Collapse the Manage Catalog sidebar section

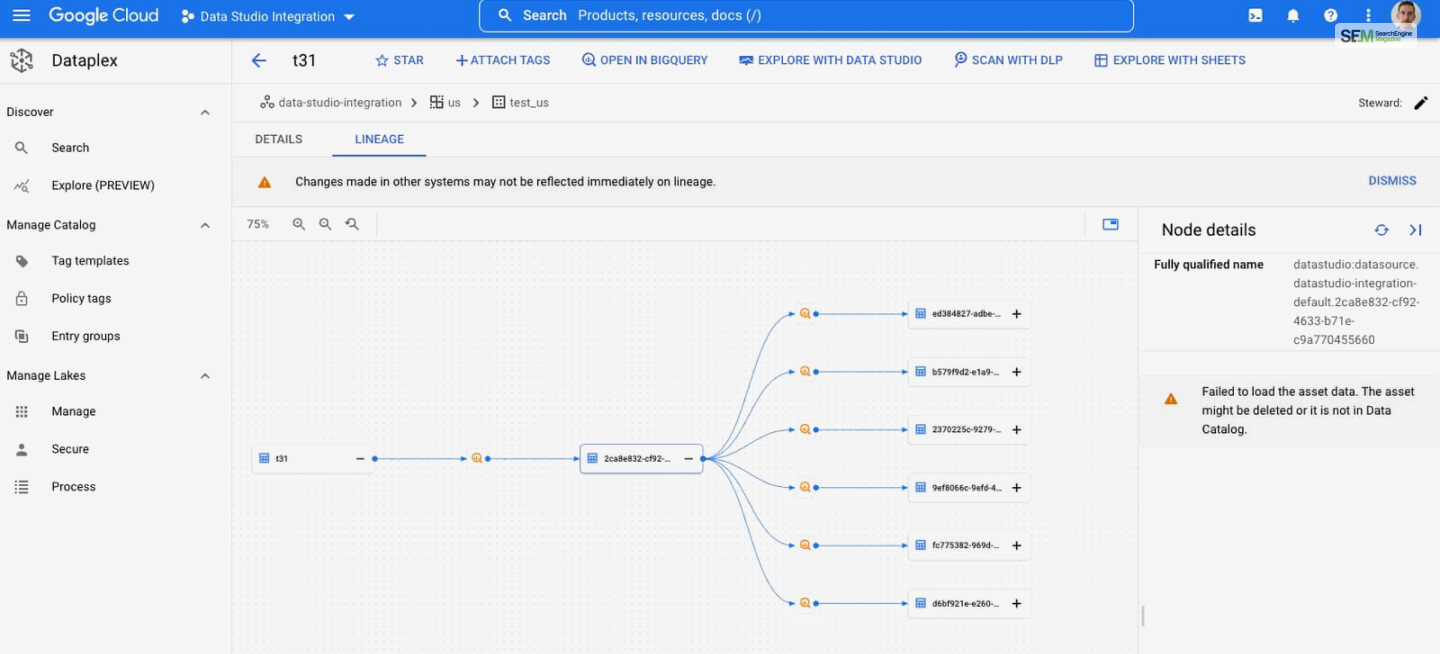[205, 225]
